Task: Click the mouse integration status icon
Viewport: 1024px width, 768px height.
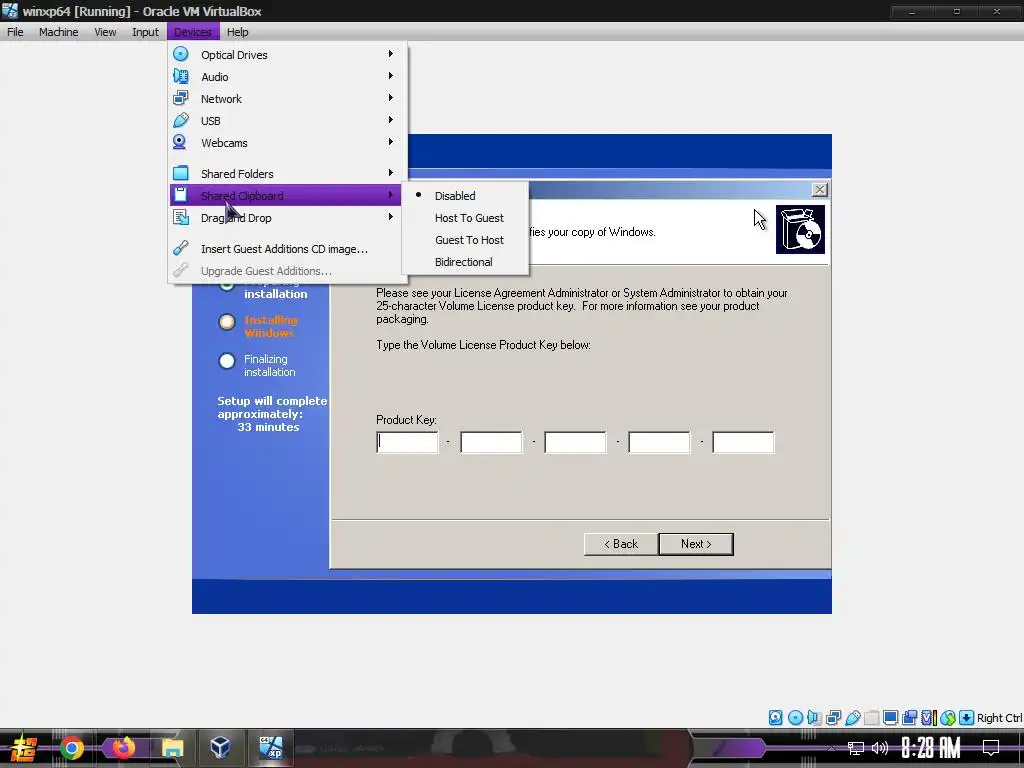Action: click(x=948, y=718)
